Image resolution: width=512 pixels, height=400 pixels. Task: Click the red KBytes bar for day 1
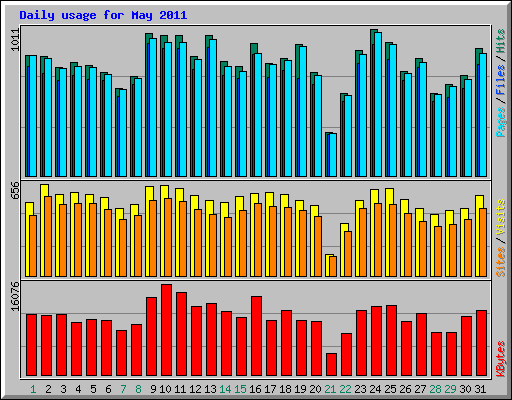pyautogui.click(x=31, y=345)
